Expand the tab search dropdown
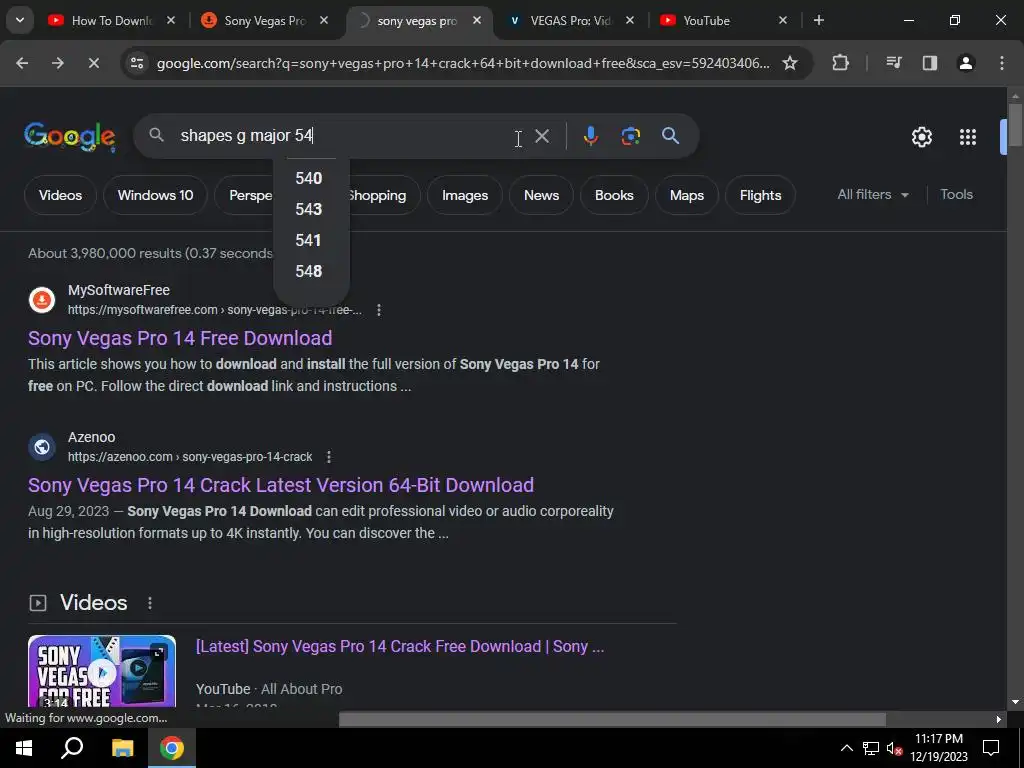 click(x=20, y=20)
